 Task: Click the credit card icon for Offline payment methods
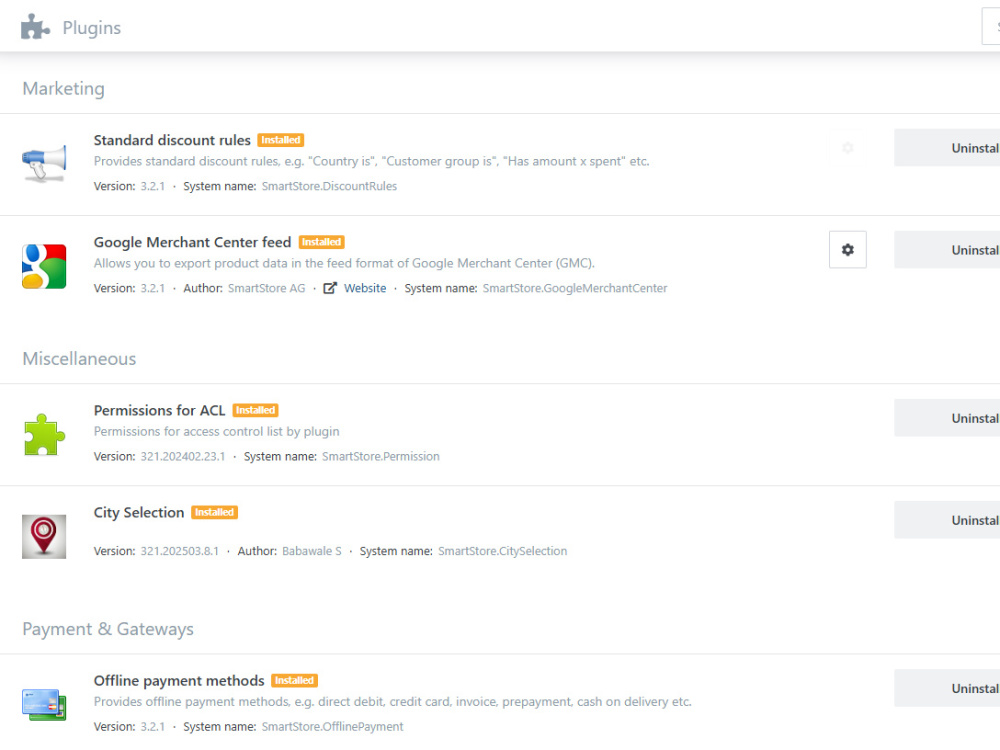44,705
